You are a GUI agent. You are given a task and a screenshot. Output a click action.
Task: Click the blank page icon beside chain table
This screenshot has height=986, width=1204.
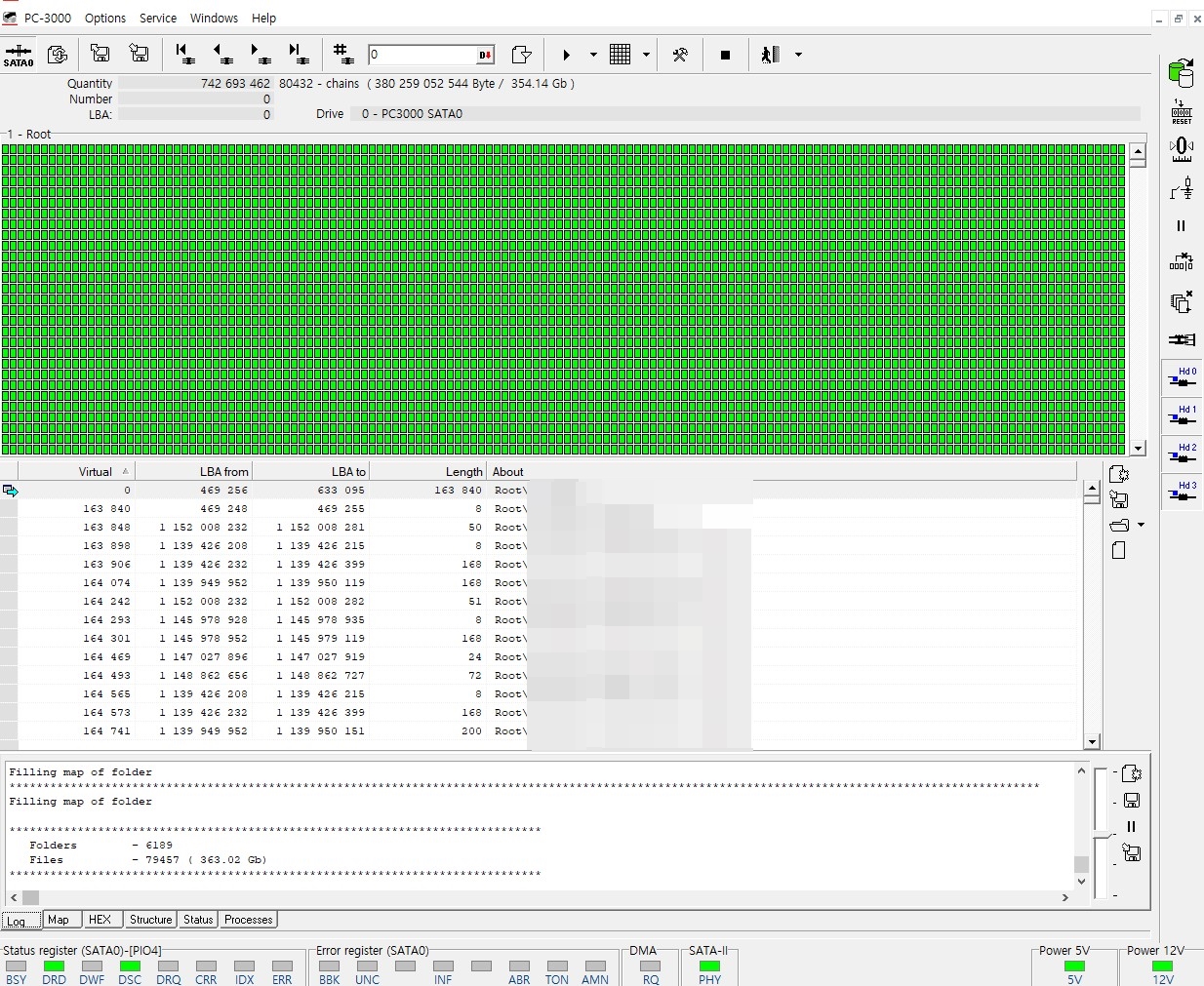click(1119, 551)
